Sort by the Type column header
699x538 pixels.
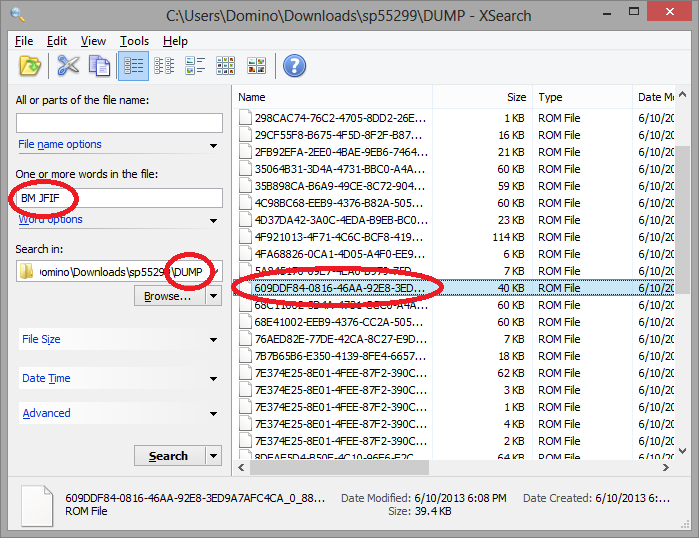point(583,97)
